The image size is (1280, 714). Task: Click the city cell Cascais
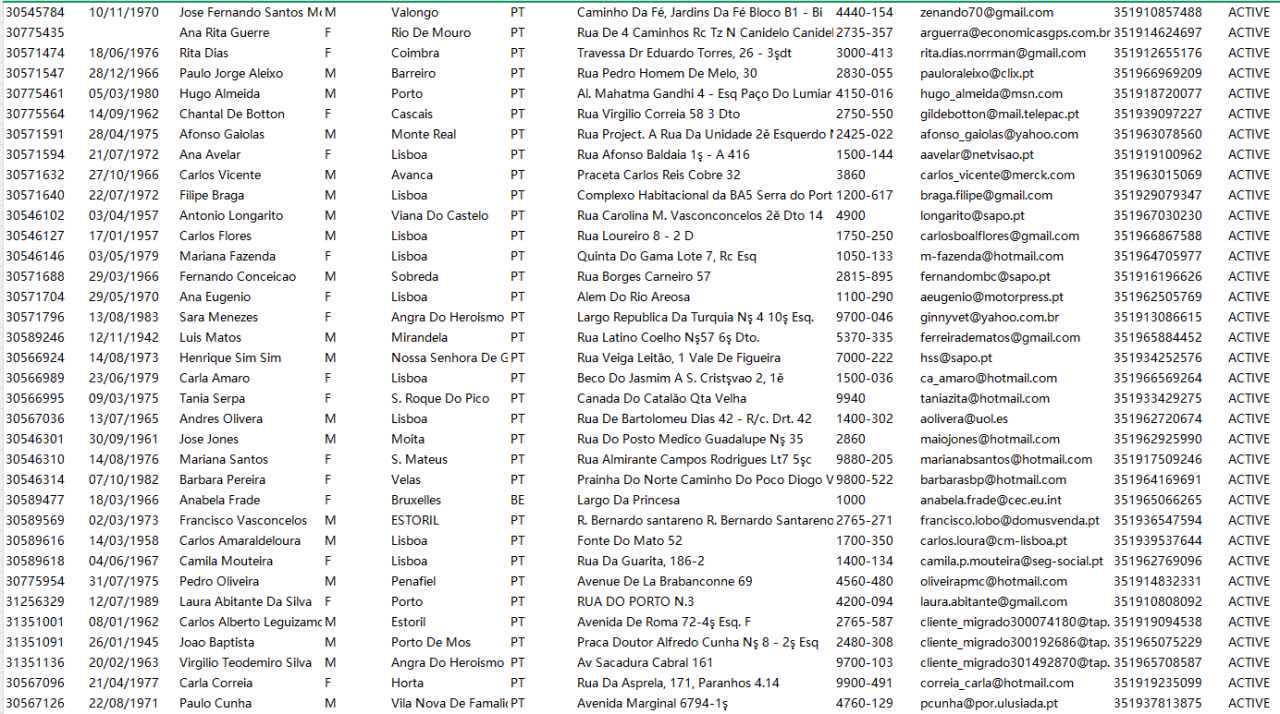pos(412,114)
